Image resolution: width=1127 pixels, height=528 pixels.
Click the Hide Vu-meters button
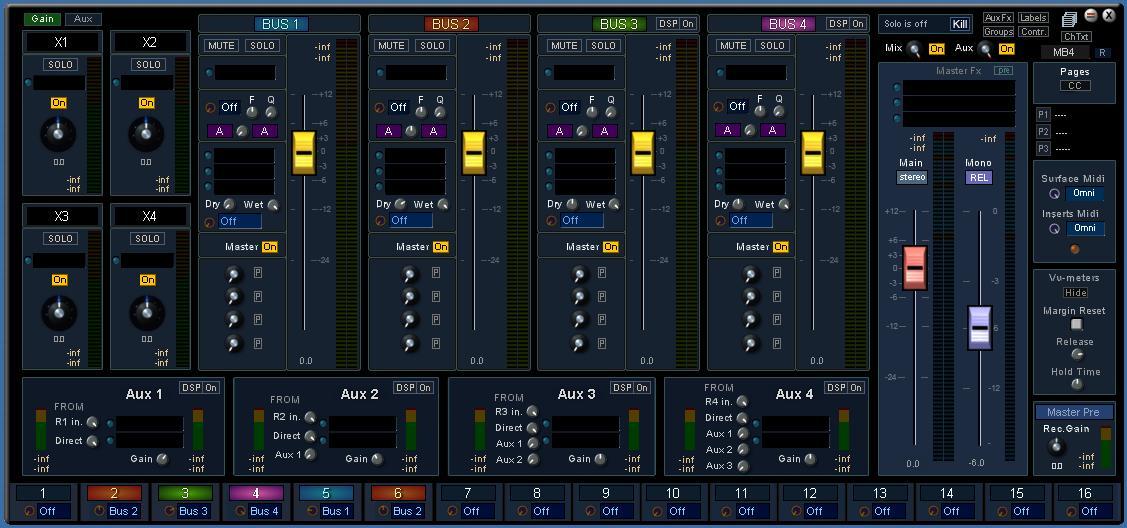[x=1075, y=293]
